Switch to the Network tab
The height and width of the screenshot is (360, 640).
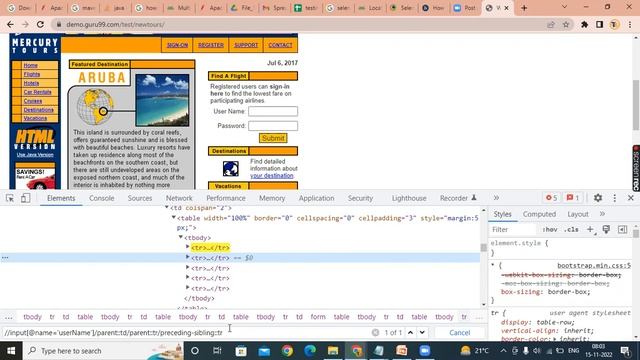pyautogui.click(x=179, y=198)
